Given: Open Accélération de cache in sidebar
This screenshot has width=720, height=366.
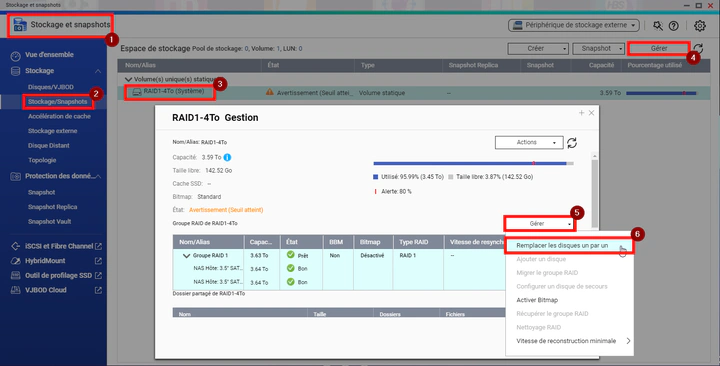Looking at the screenshot, I should pyautogui.click(x=59, y=117).
